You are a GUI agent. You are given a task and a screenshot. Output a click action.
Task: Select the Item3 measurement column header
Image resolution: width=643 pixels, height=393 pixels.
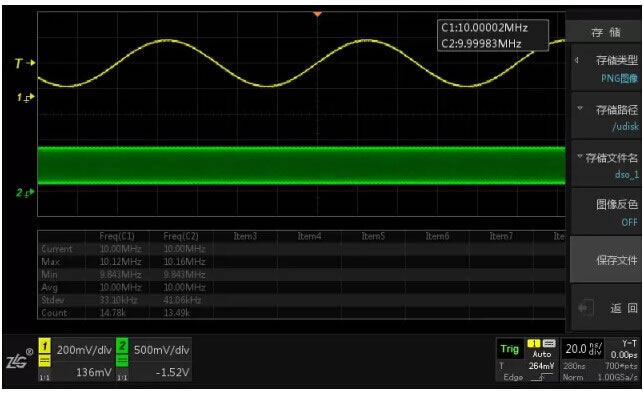coord(245,236)
